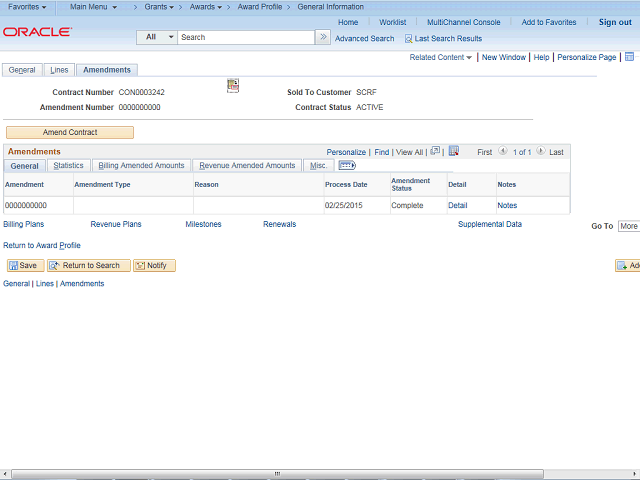The width and height of the screenshot is (640, 480).
Task: Click the Complete amendment status cell
Action: 407,205
